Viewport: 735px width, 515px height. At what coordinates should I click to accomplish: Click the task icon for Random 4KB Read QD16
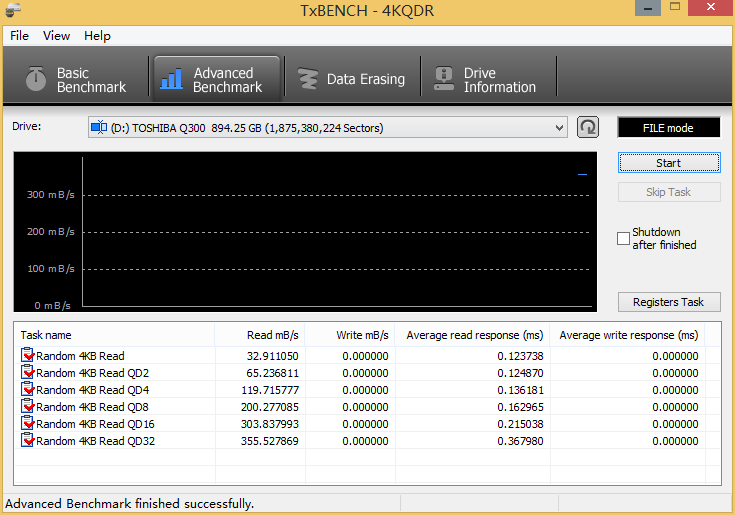pyautogui.click(x=28, y=423)
